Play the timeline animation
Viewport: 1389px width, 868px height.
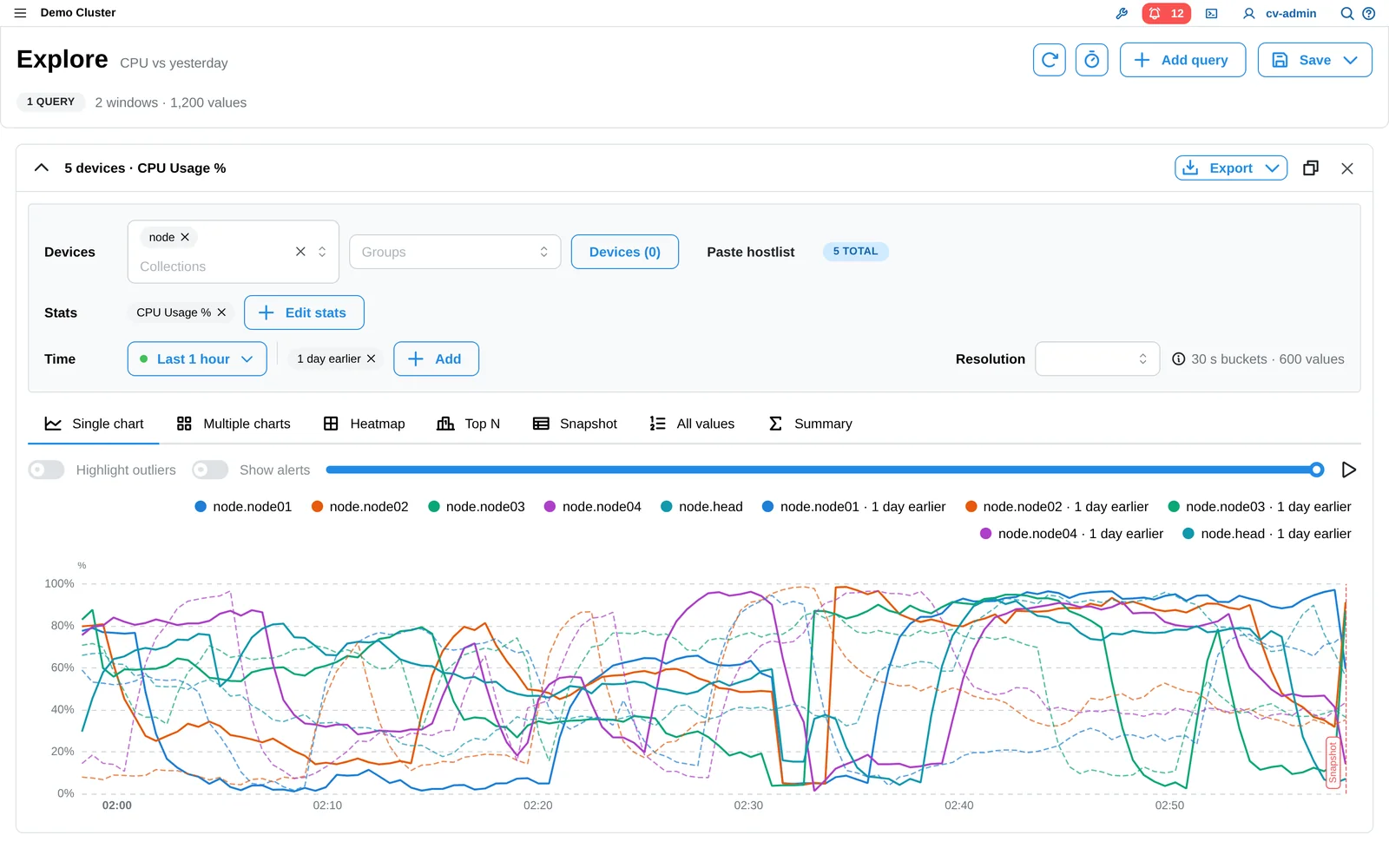coord(1349,470)
